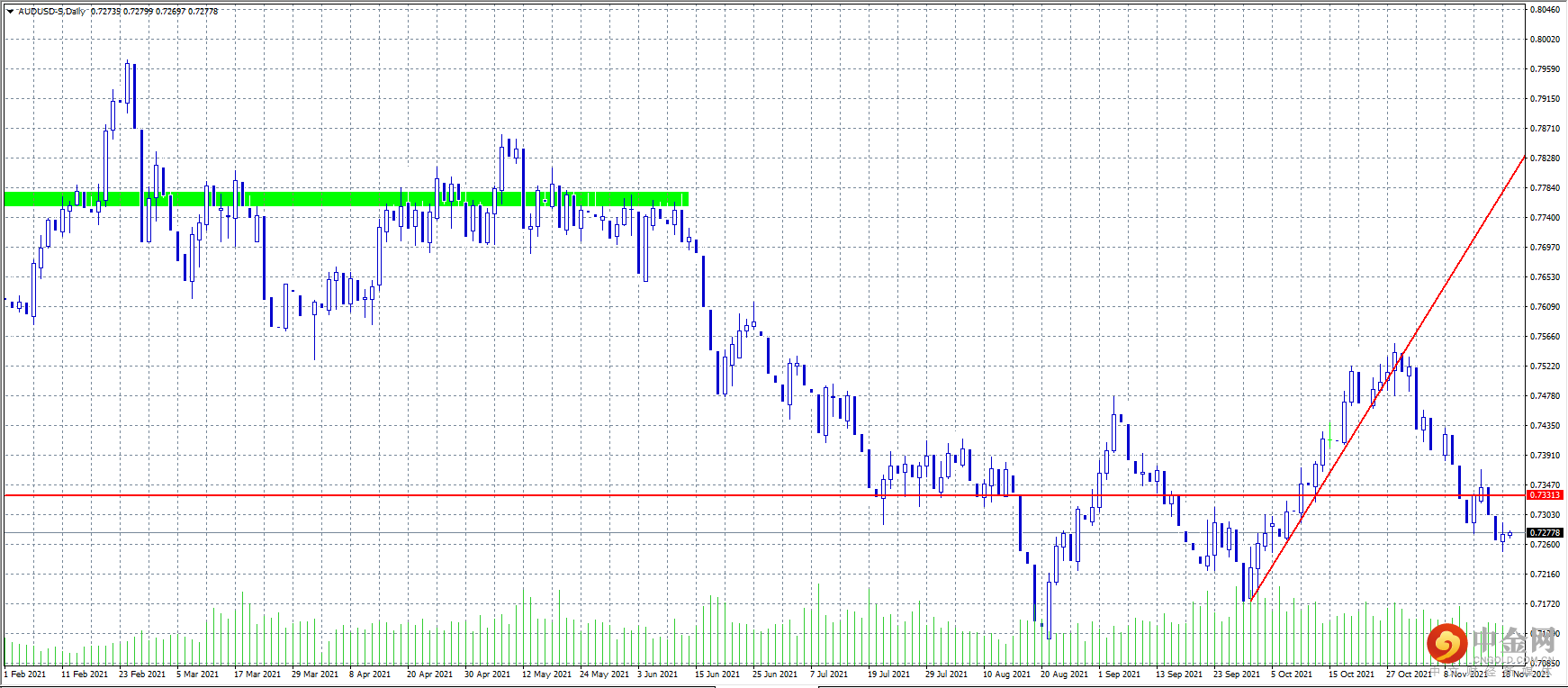The height and width of the screenshot is (688, 1568).
Task: Click the 0.72160 price axis label
Action: pos(1545,575)
